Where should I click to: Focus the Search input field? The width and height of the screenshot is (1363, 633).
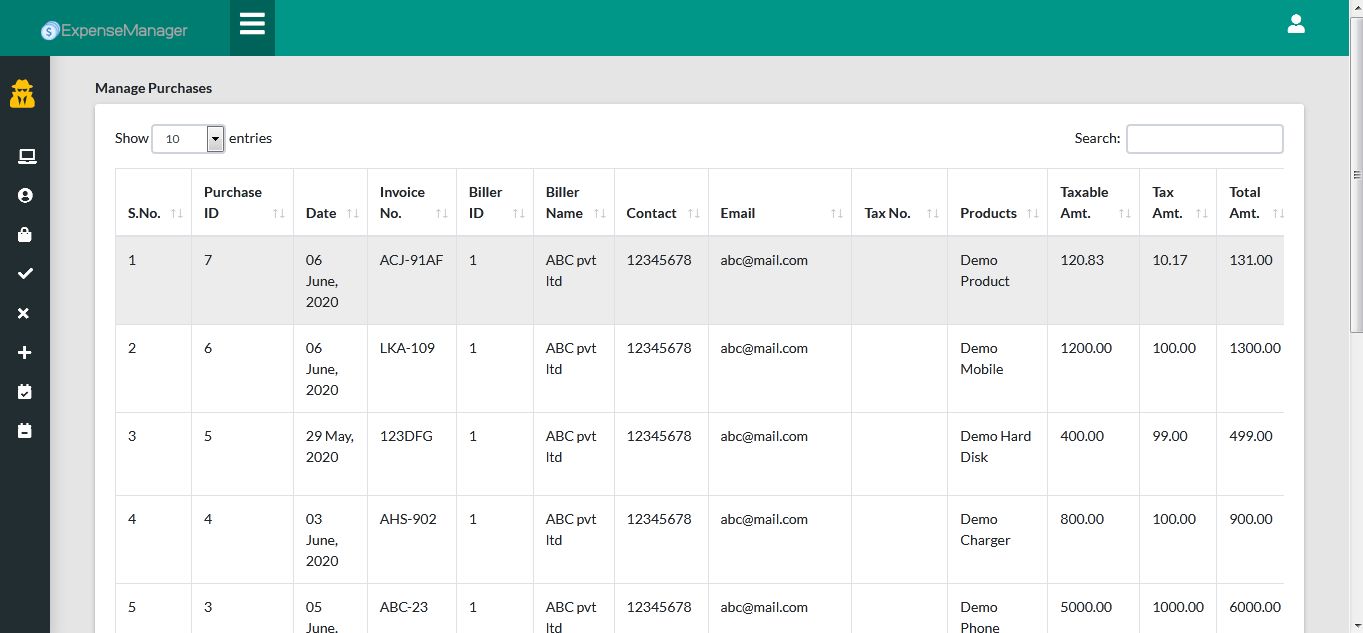pyautogui.click(x=1204, y=139)
